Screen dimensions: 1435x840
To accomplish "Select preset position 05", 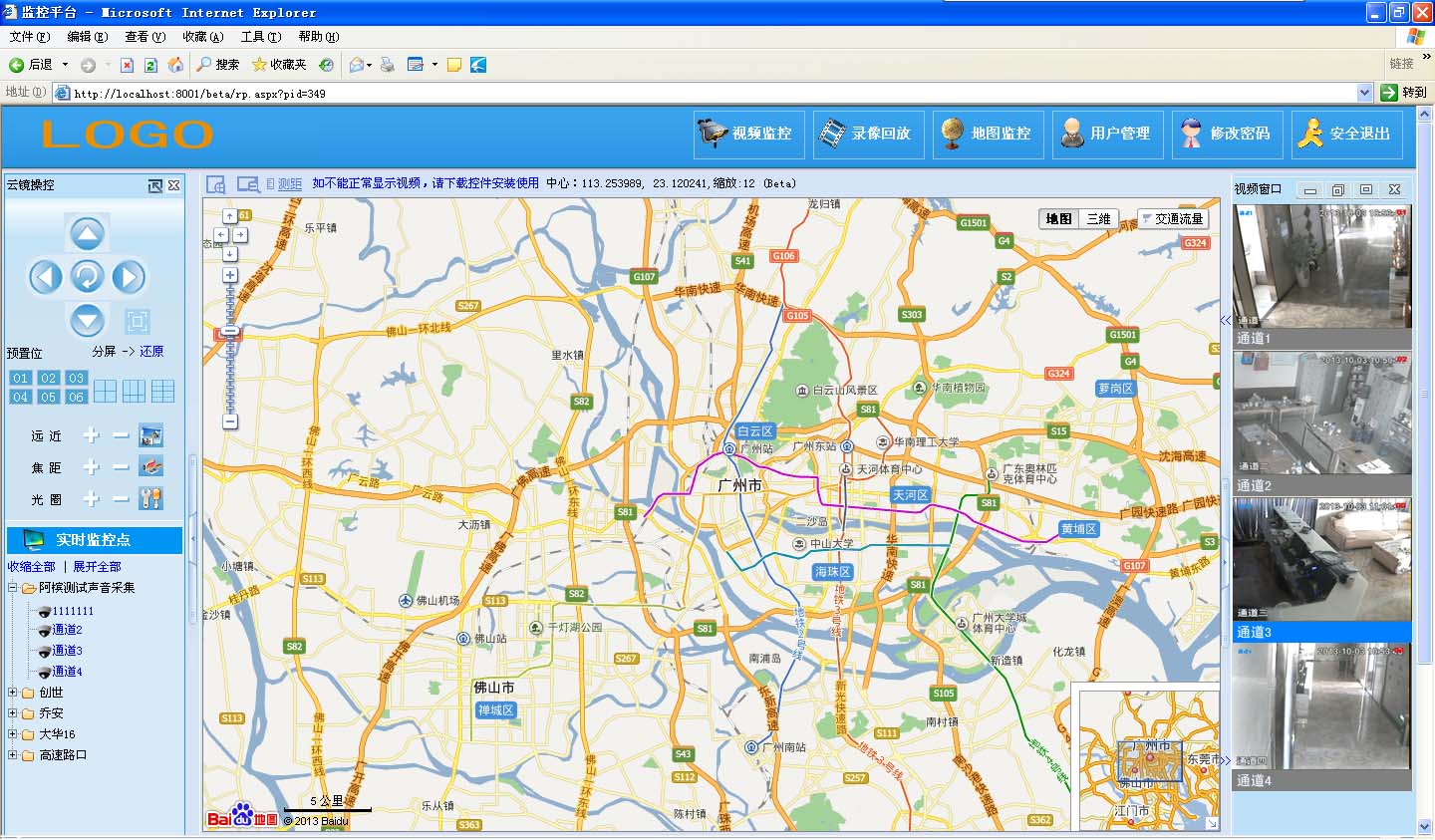I will point(49,397).
